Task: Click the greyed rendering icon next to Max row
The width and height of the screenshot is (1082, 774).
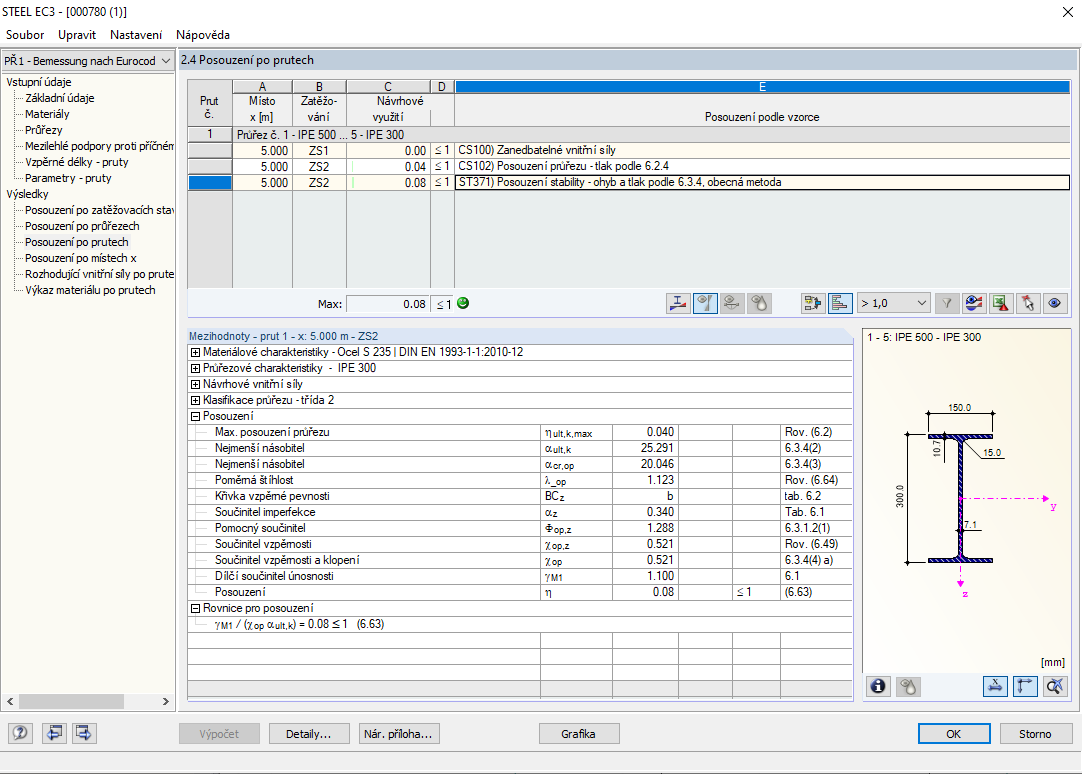Action: (759, 303)
